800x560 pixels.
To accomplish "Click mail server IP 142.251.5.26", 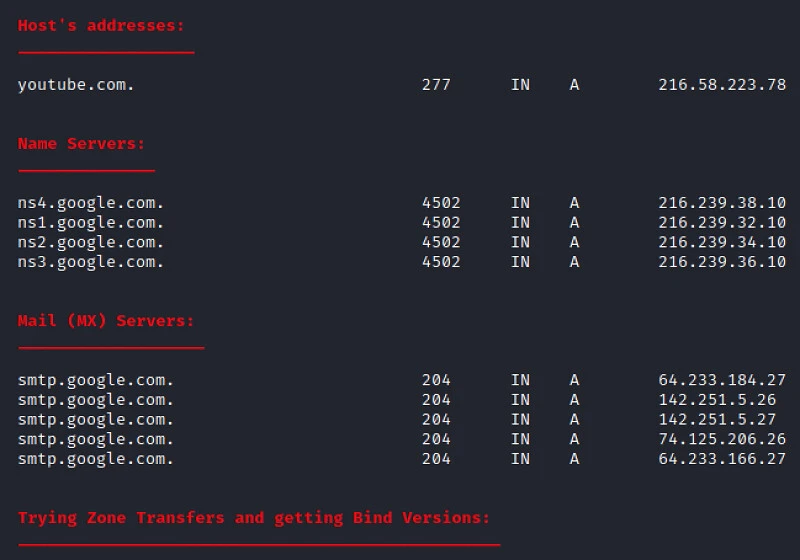I will coord(716,400).
